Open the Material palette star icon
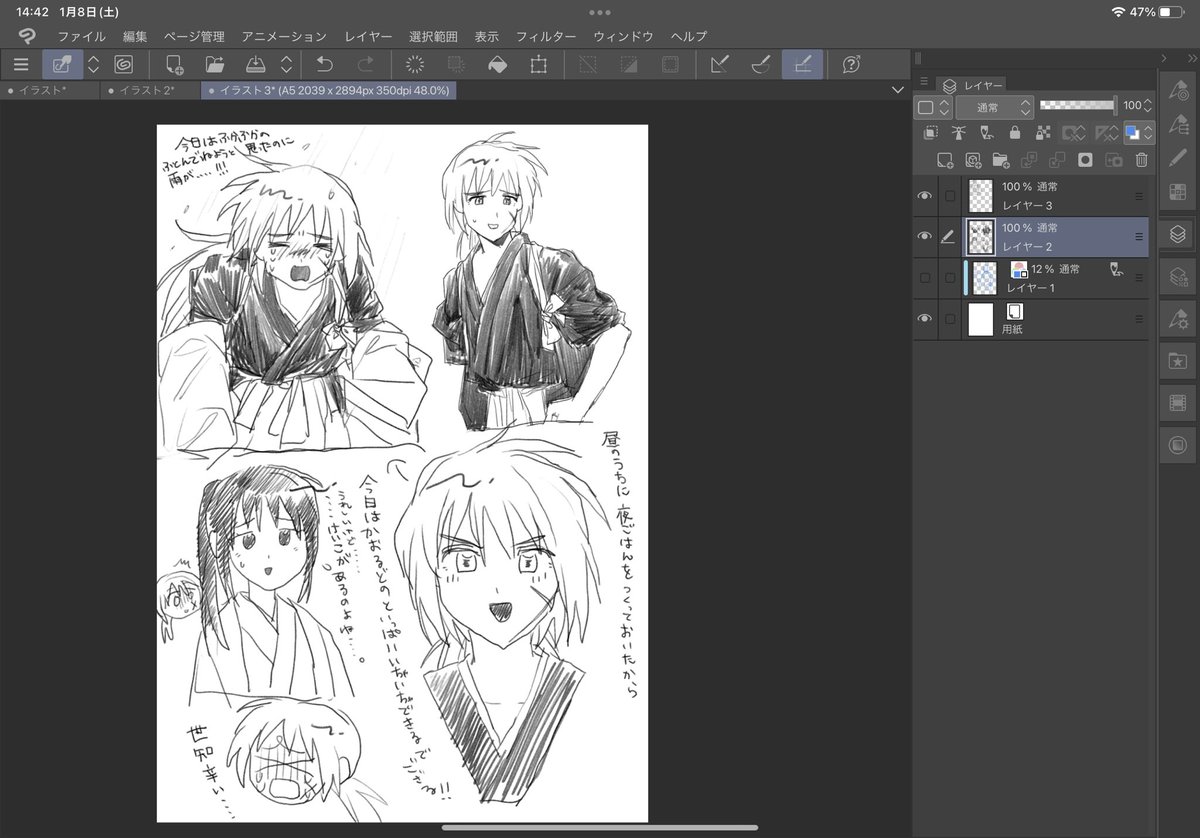Screen dimensions: 1200x838 tap(1178, 361)
